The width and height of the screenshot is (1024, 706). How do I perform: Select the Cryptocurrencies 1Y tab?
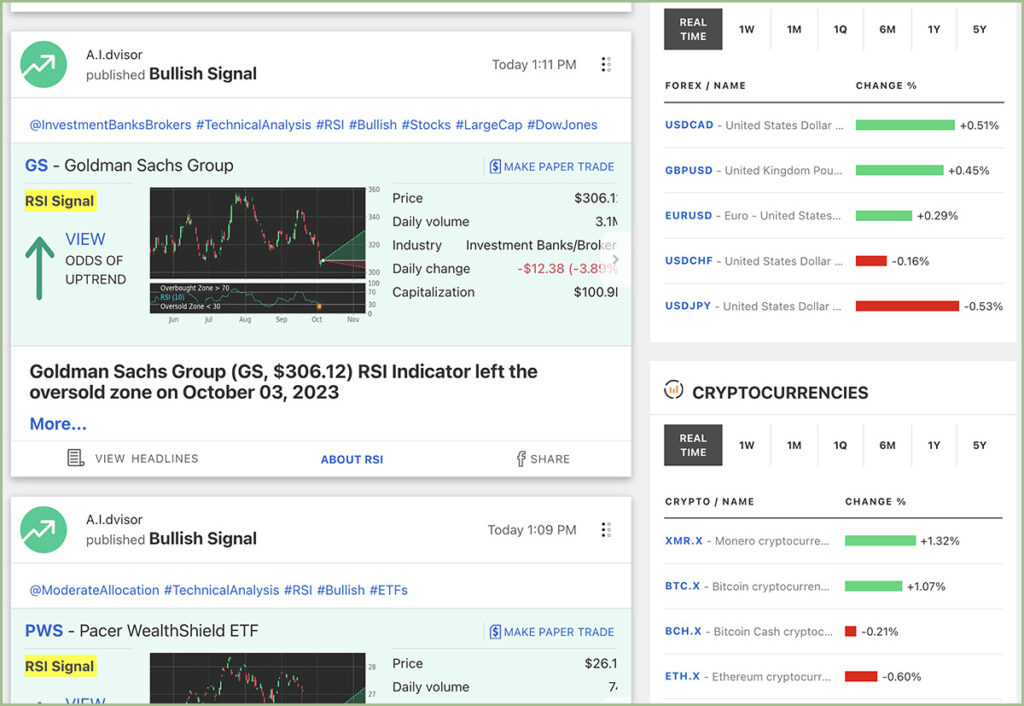coord(934,445)
